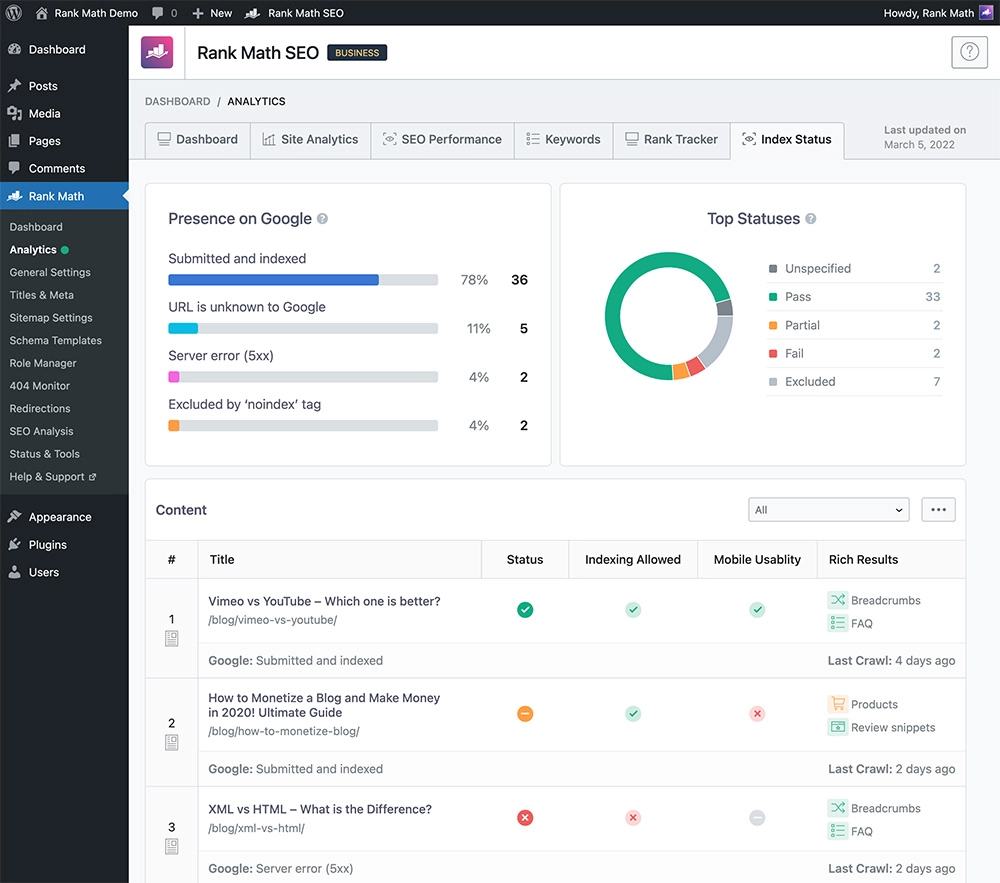Click the orange partial status for Monetize a Blog
The height and width of the screenshot is (883, 1000).
pyautogui.click(x=525, y=713)
